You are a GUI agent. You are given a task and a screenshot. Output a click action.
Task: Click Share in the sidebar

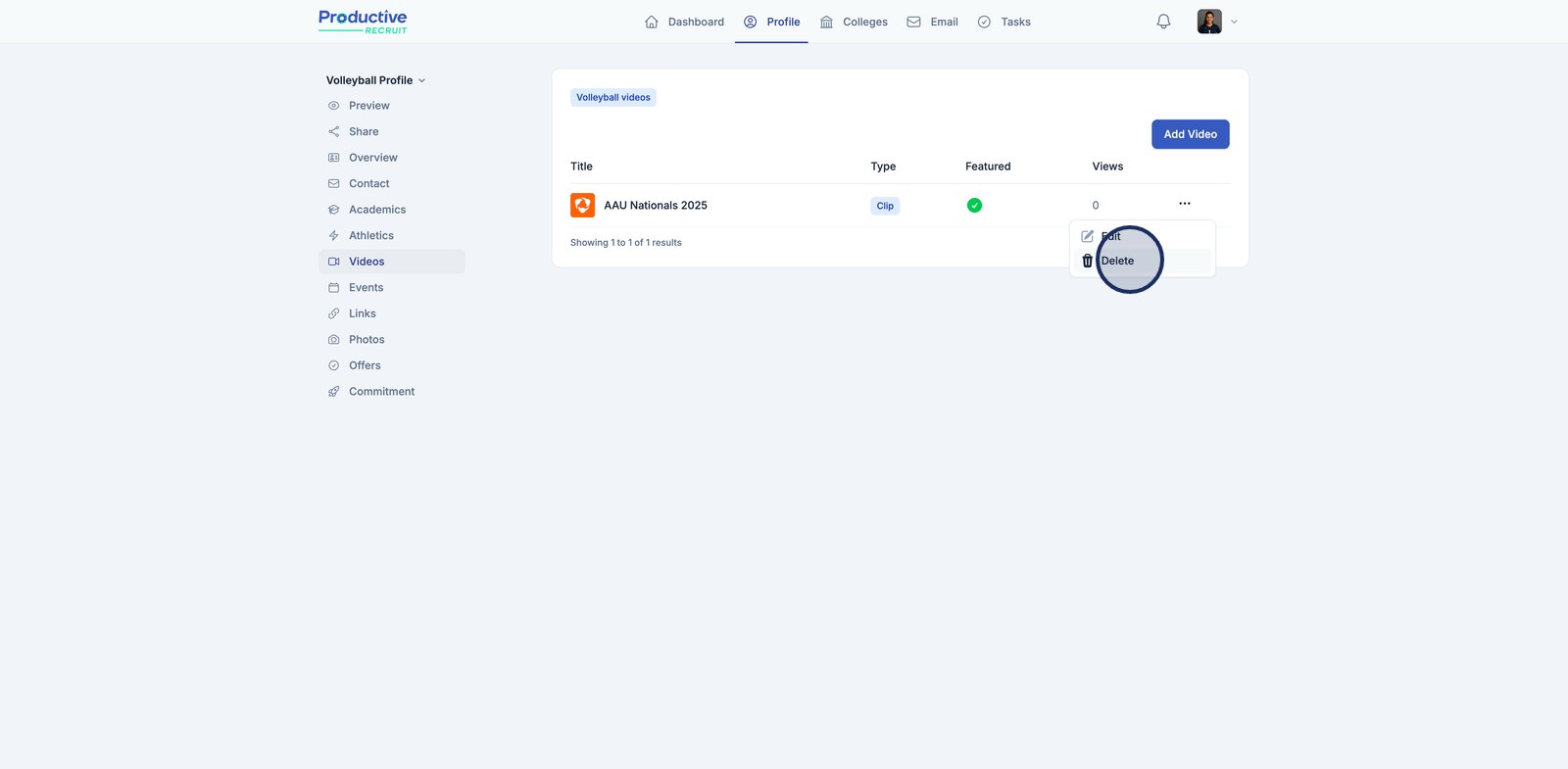[x=364, y=132]
